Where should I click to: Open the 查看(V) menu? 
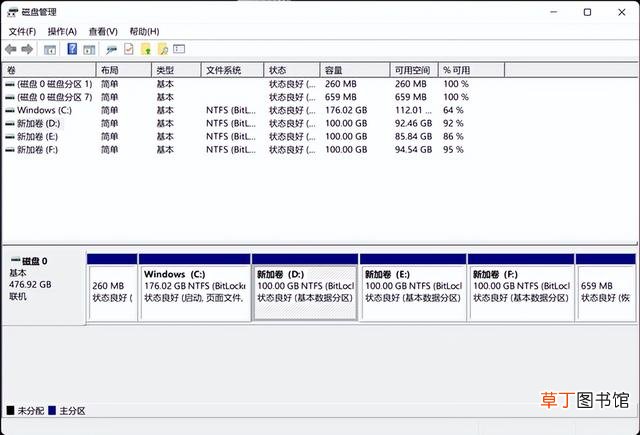point(103,31)
